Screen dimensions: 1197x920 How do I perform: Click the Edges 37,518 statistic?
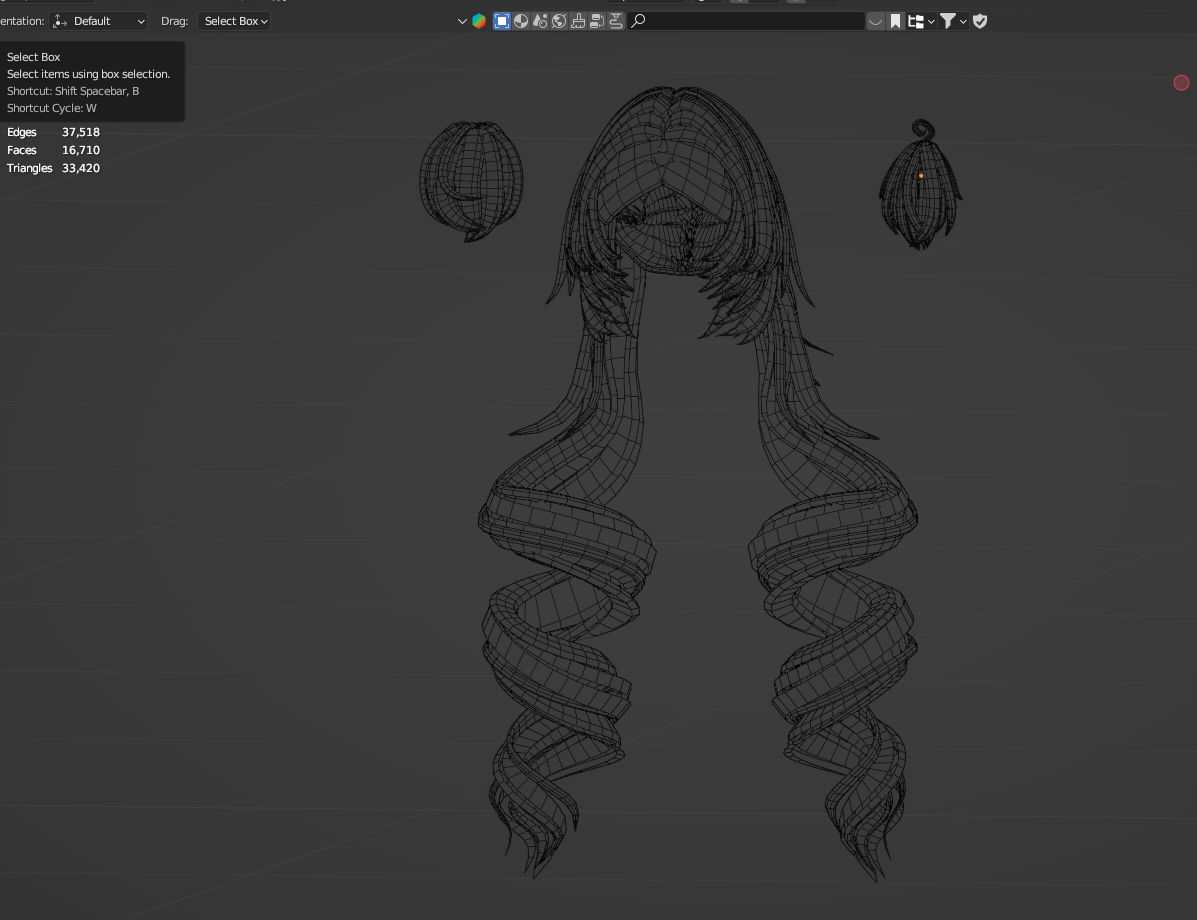[53, 132]
